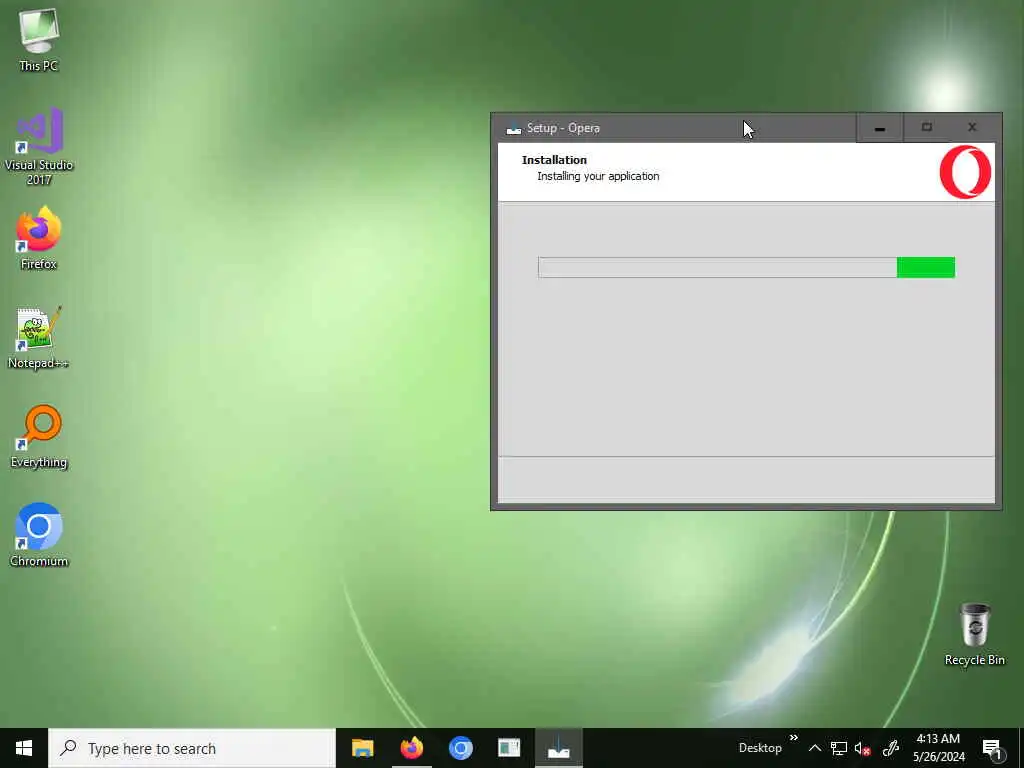Screen dimensions: 1024x768
Task: Open This PC desktop icon
Action: click(x=39, y=39)
